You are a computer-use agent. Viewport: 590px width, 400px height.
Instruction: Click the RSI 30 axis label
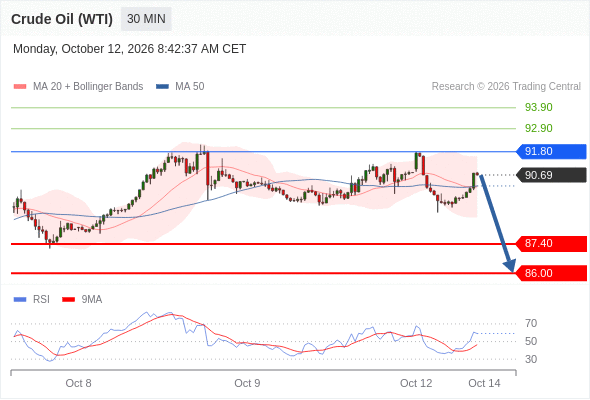click(x=531, y=359)
